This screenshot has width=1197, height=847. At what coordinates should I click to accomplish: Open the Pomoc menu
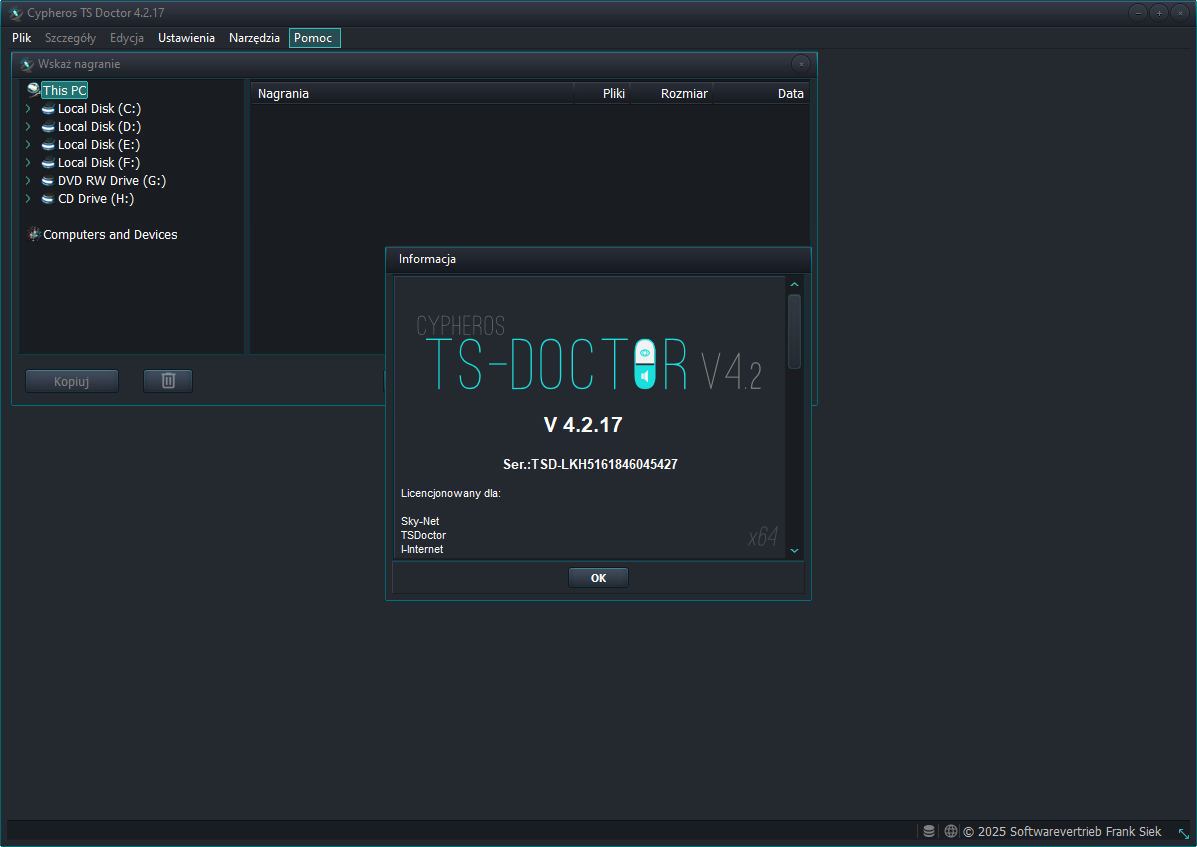tap(314, 38)
